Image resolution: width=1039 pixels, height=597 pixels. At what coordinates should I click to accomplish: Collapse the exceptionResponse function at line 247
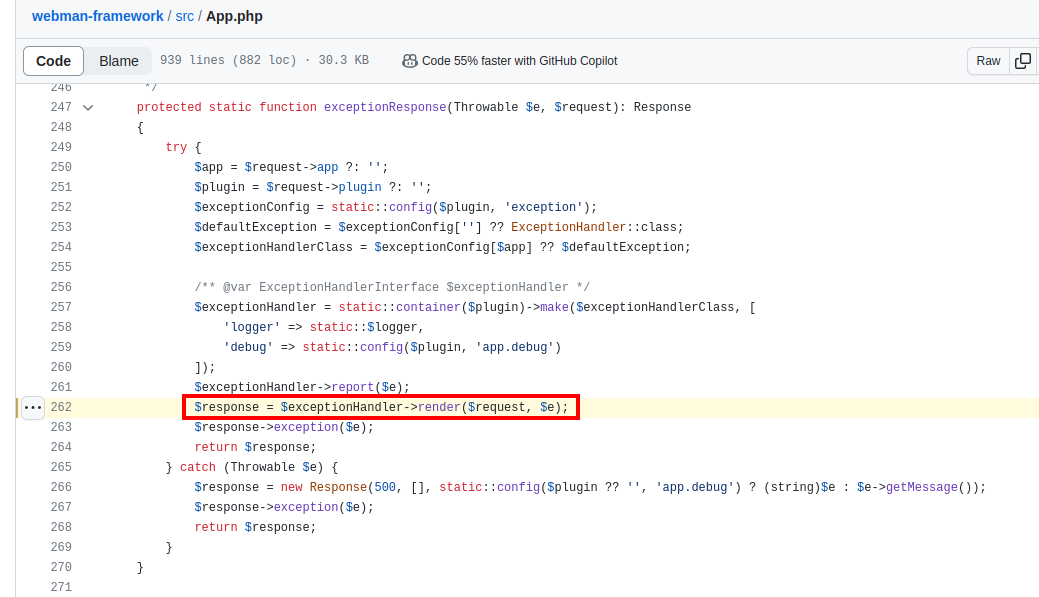[x=88, y=107]
